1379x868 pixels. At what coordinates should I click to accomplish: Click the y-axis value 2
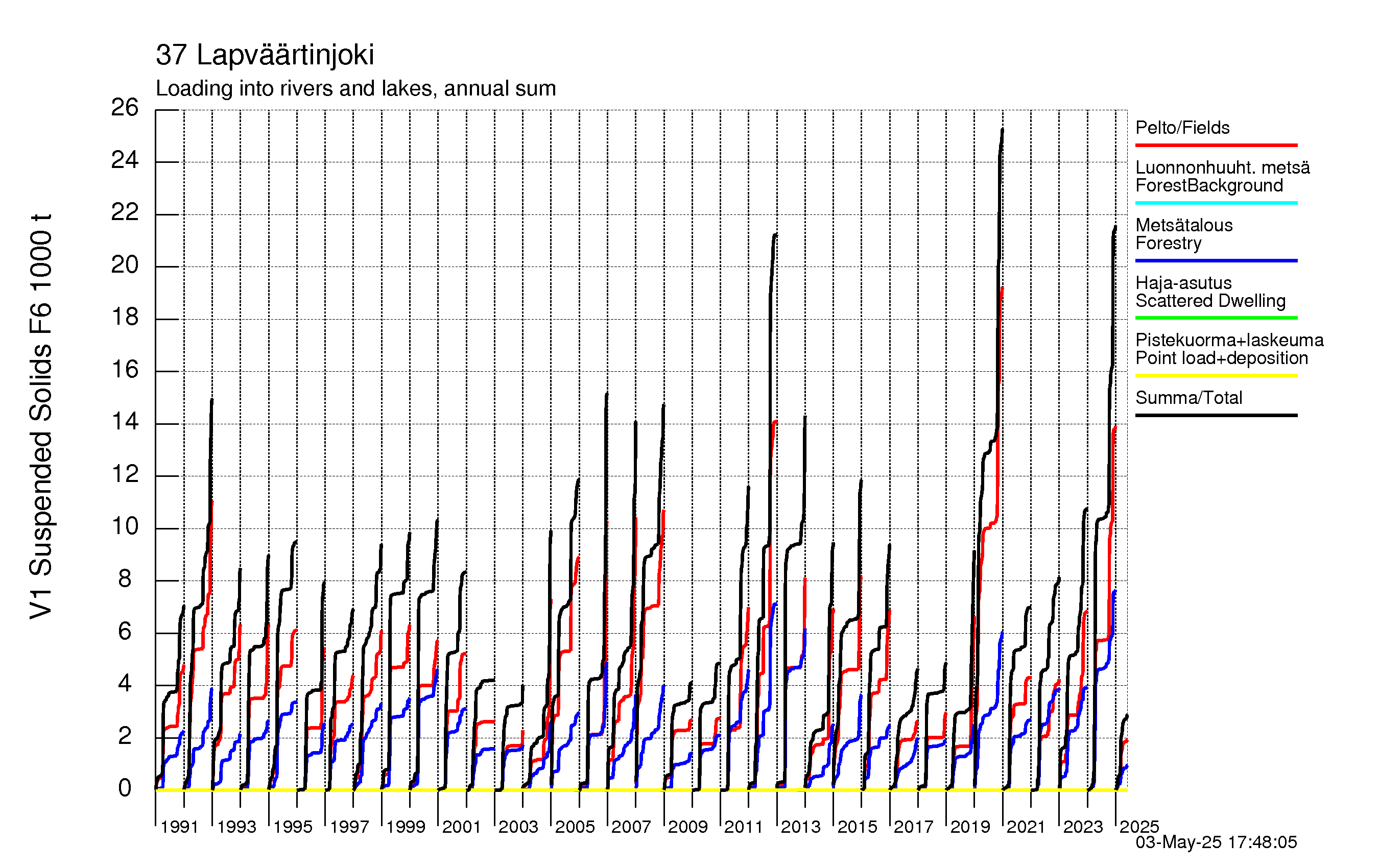click(125, 736)
